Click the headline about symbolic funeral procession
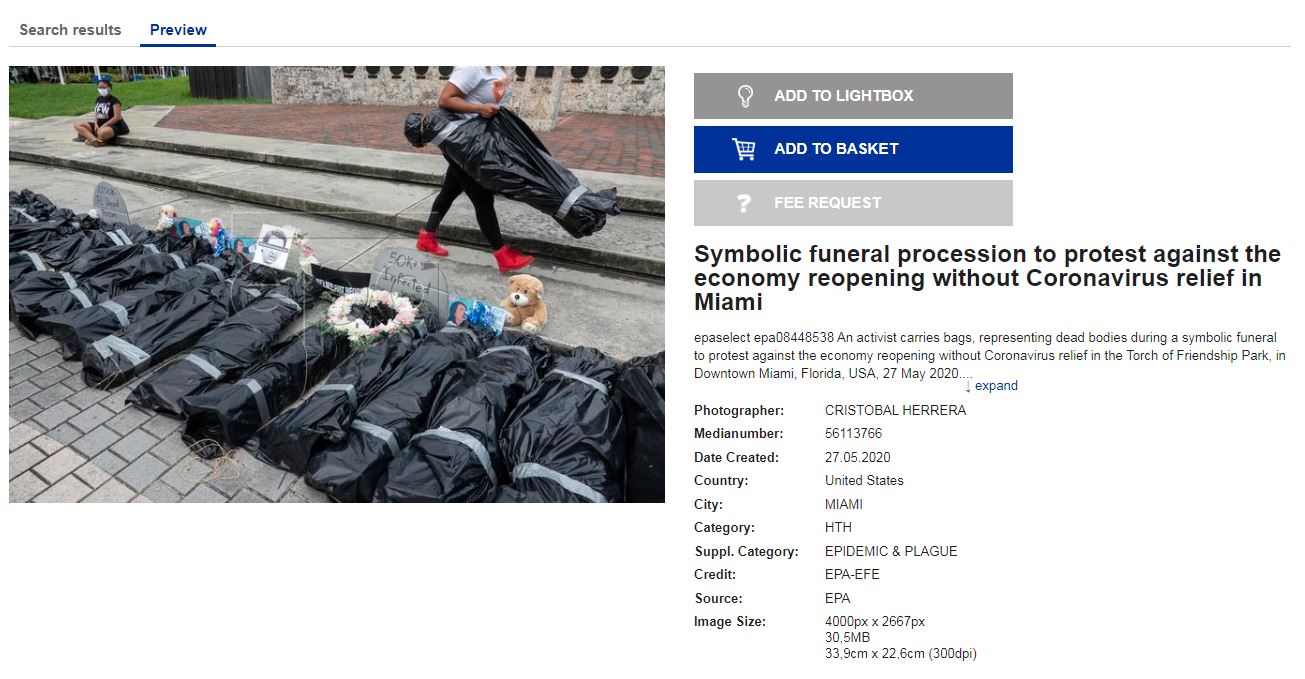This screenshot has height=679, width=1305. click(x=987, y=278)
